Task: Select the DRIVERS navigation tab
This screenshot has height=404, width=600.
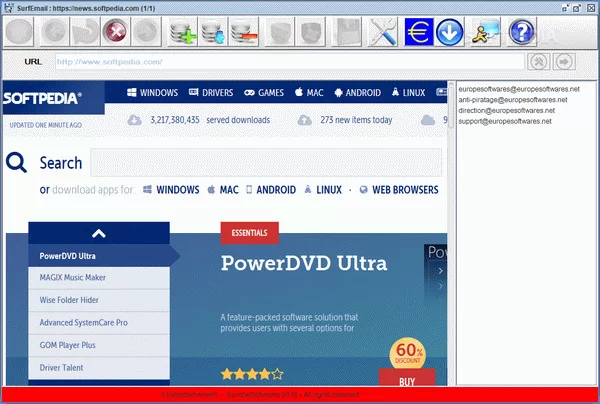Action: pyautogui.click(x=210, y=93)
